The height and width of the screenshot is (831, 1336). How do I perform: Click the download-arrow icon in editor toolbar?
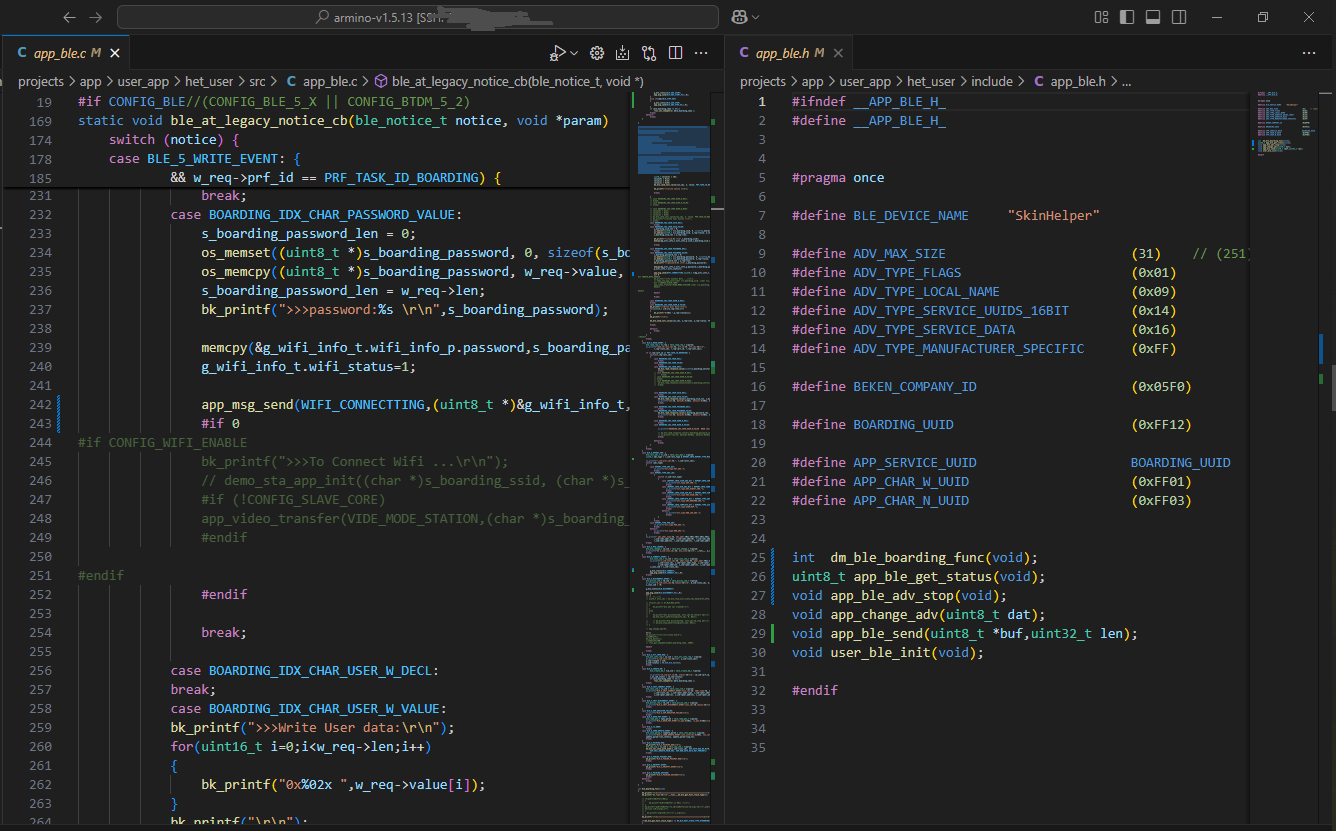click(623, 53)
